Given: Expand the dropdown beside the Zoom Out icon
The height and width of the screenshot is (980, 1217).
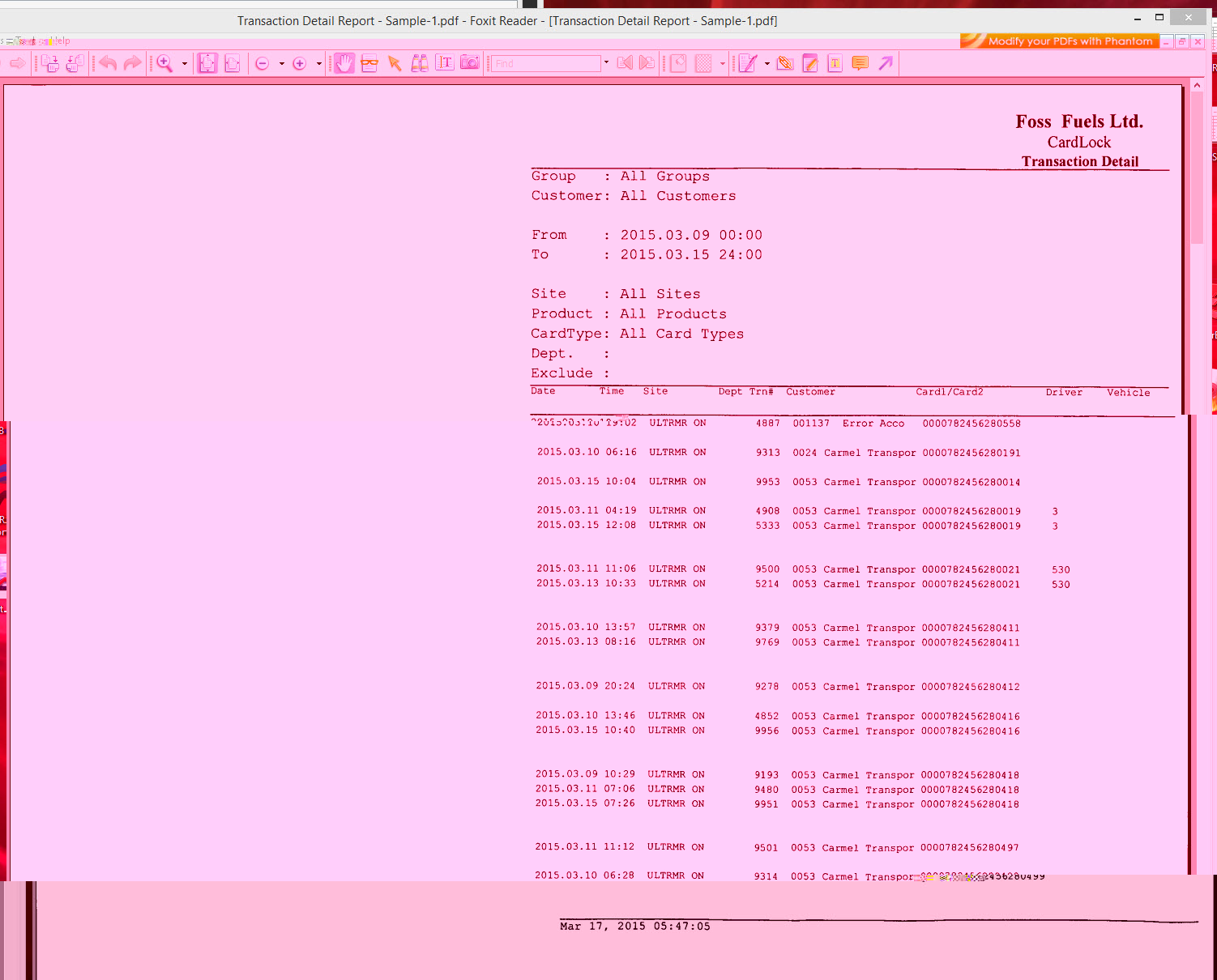Looking at the screenshot, I should [281, 63].
